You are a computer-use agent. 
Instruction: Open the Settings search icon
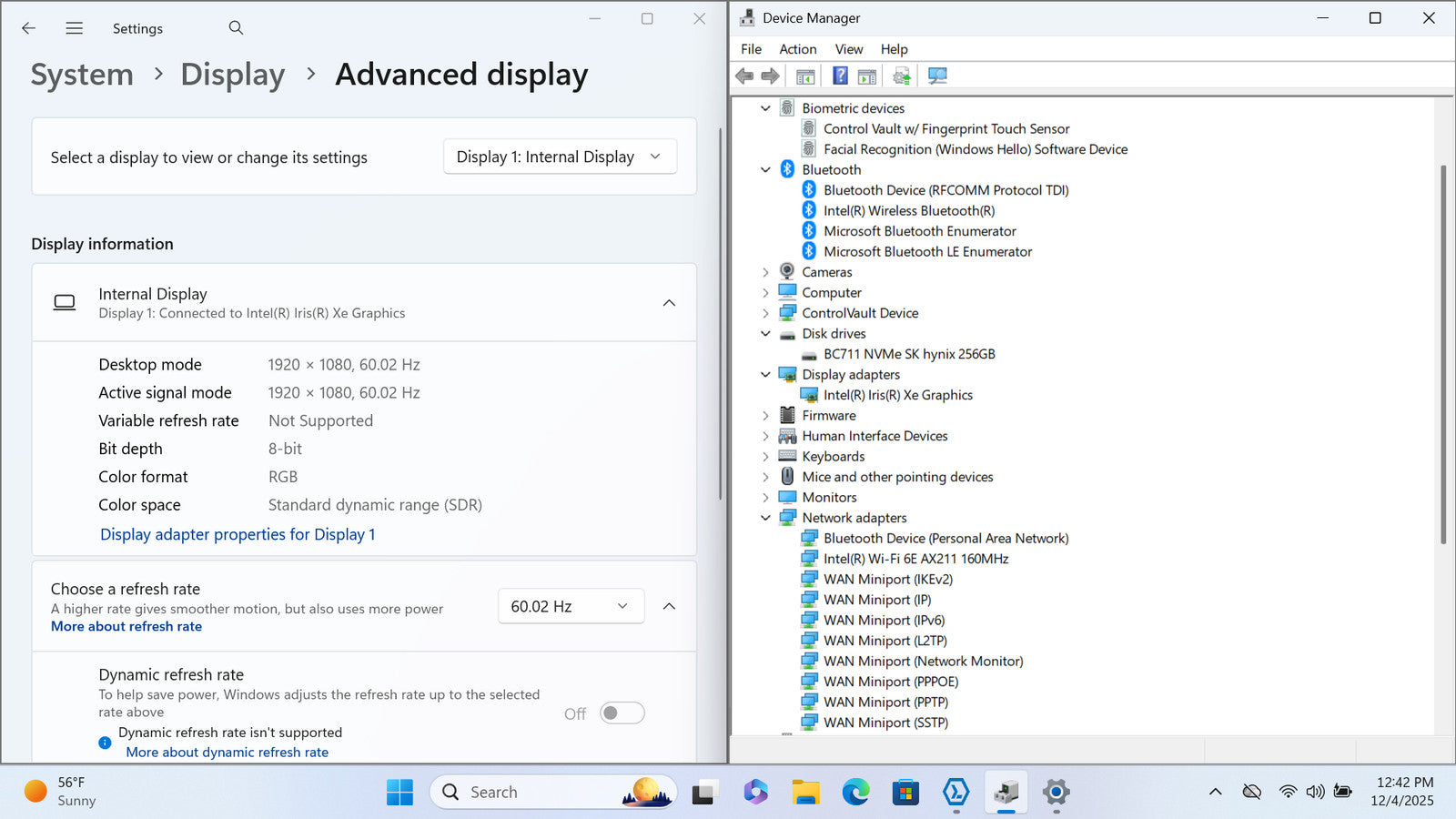(236, 28)
